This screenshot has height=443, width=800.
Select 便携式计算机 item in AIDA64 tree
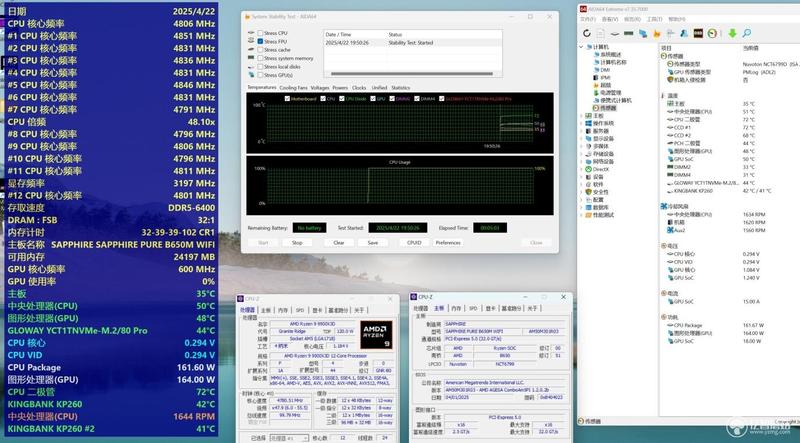pos(612,101)
